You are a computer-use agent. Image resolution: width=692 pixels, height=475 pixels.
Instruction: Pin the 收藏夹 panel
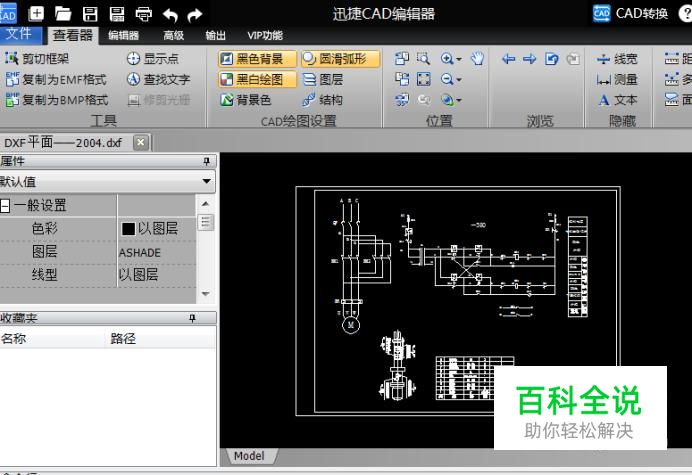(x=192, y=318)
